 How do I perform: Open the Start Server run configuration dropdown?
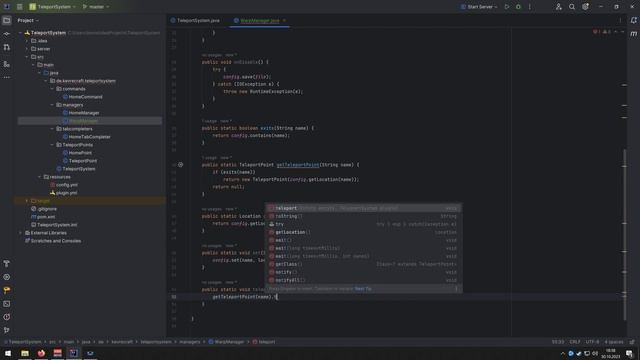tap(479, 7)
